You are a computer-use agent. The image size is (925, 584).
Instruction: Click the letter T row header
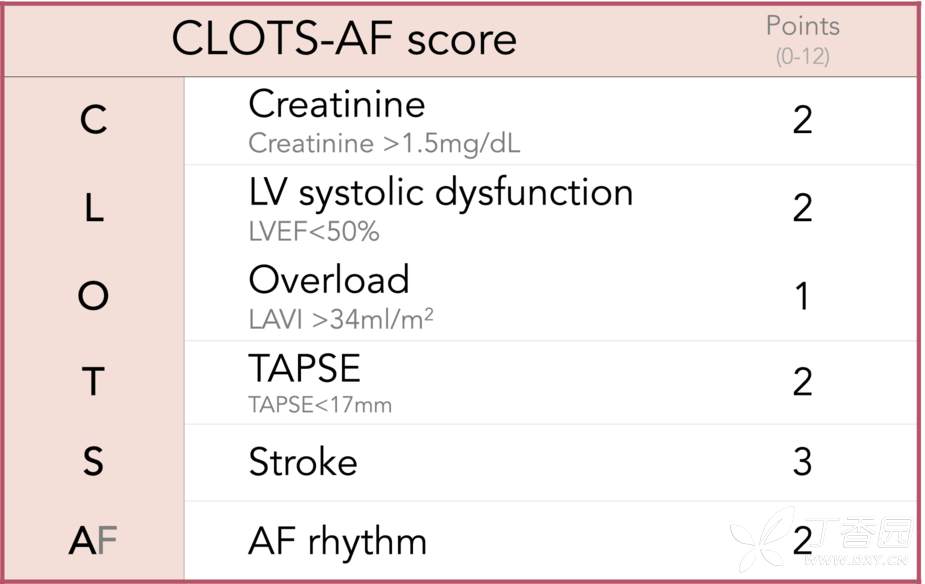click(93, 382)
